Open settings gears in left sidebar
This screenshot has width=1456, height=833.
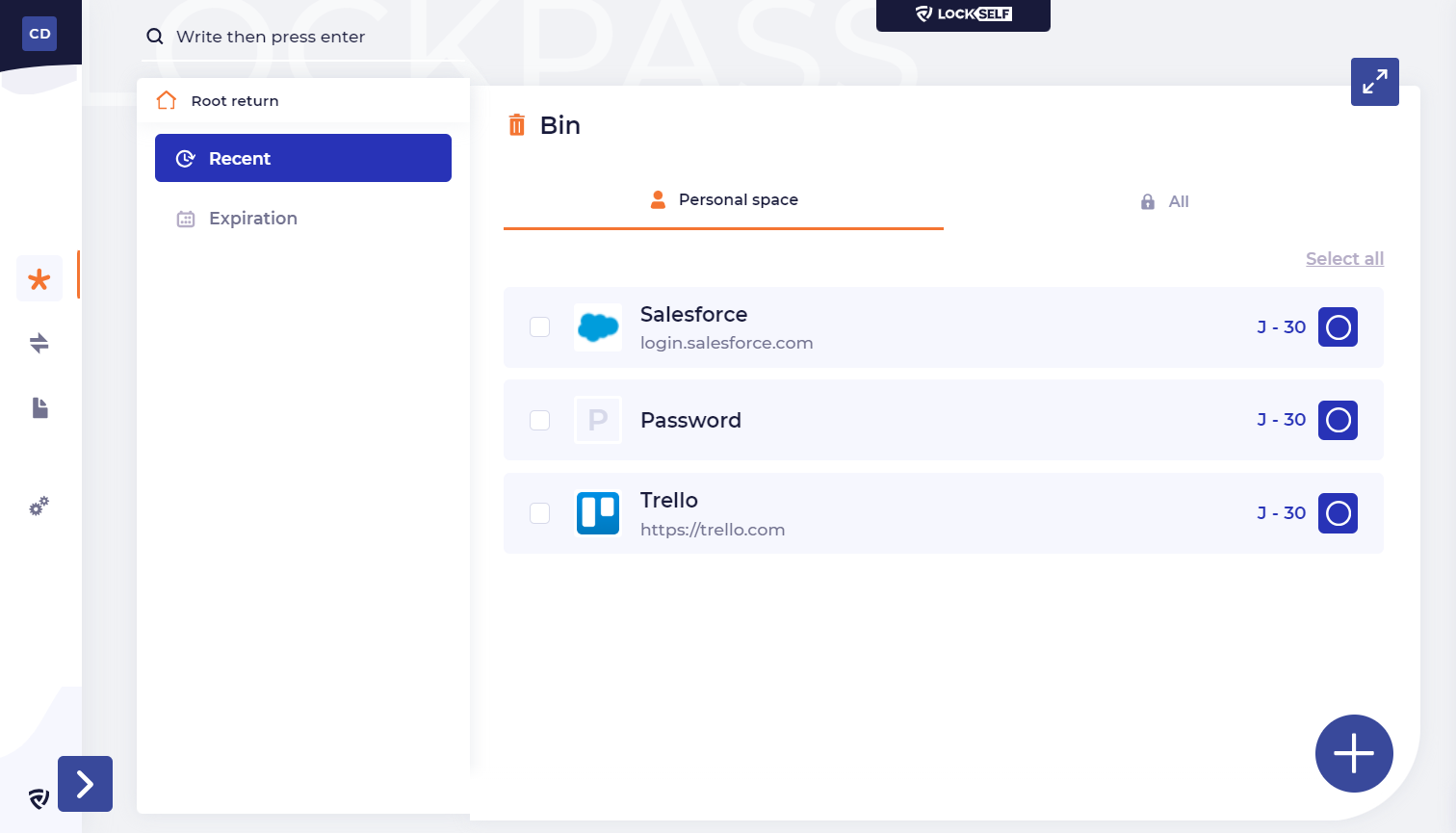[39, 506]
